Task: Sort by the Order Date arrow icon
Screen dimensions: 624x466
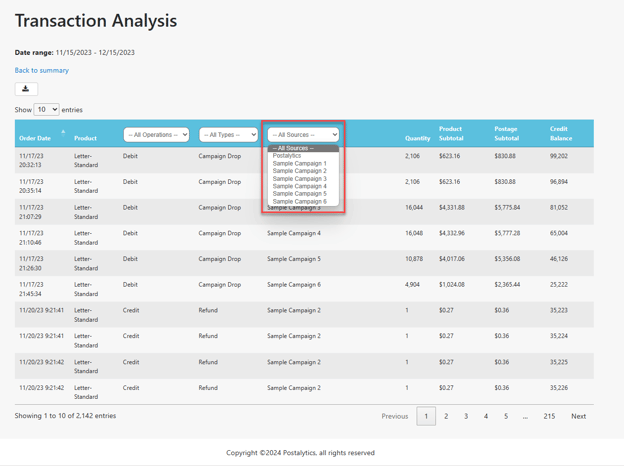Action: point(63,133)
